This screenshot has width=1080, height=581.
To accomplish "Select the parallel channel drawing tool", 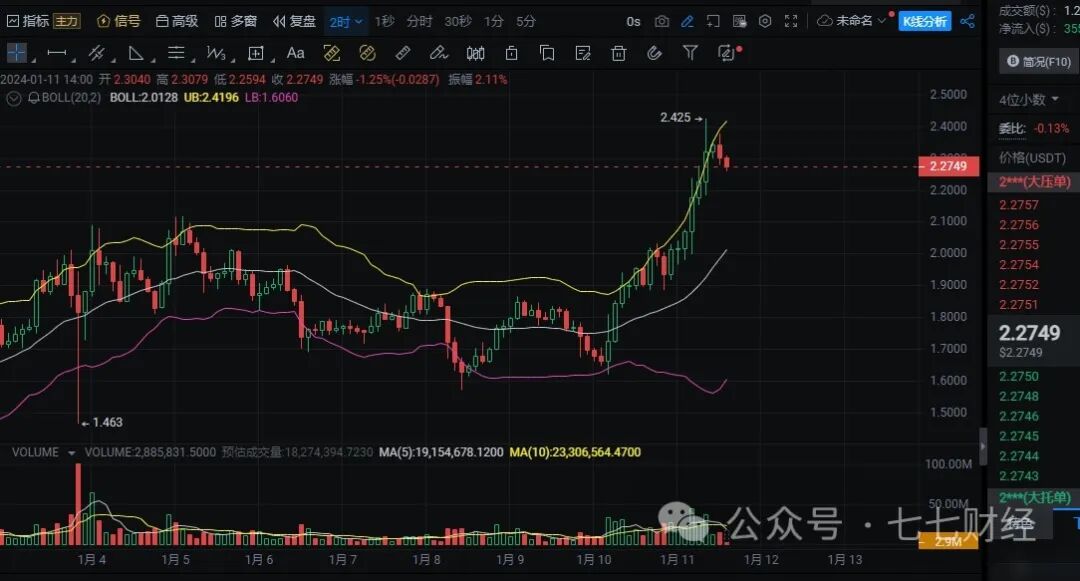I will click(96, 53).
